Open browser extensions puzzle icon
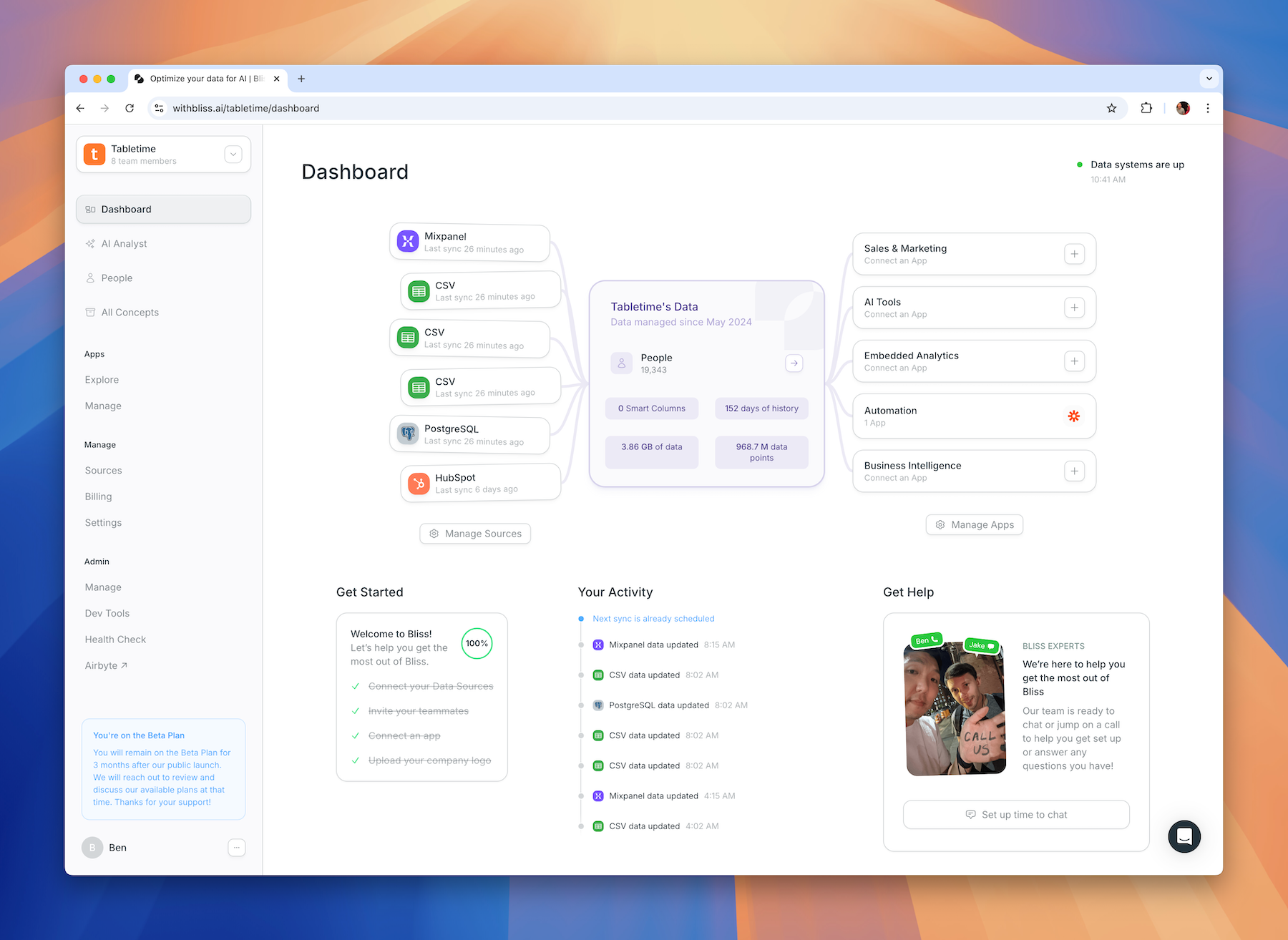 click(x=1146, y=108)
